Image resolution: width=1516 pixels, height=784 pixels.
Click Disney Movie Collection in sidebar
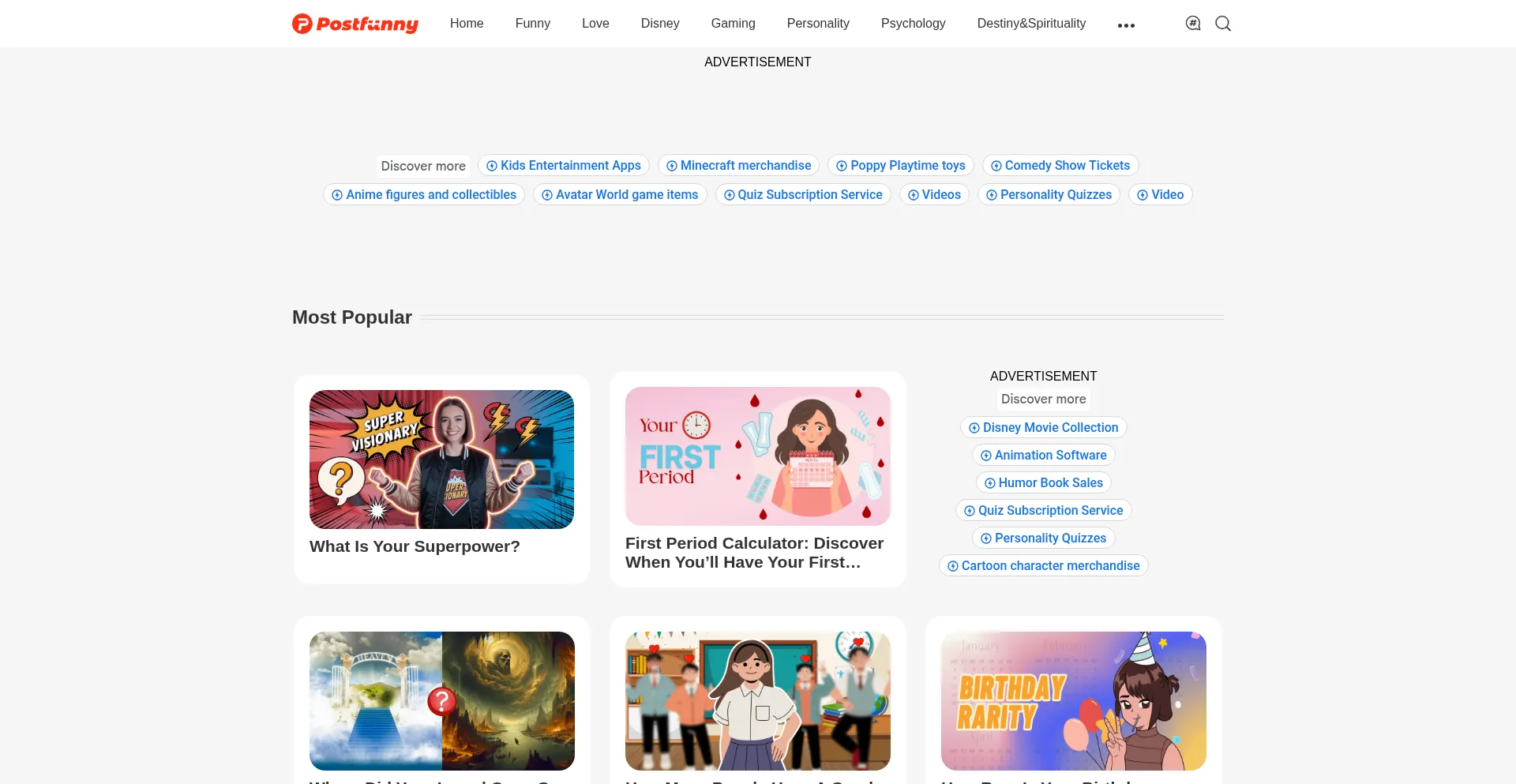(1044, 428)
